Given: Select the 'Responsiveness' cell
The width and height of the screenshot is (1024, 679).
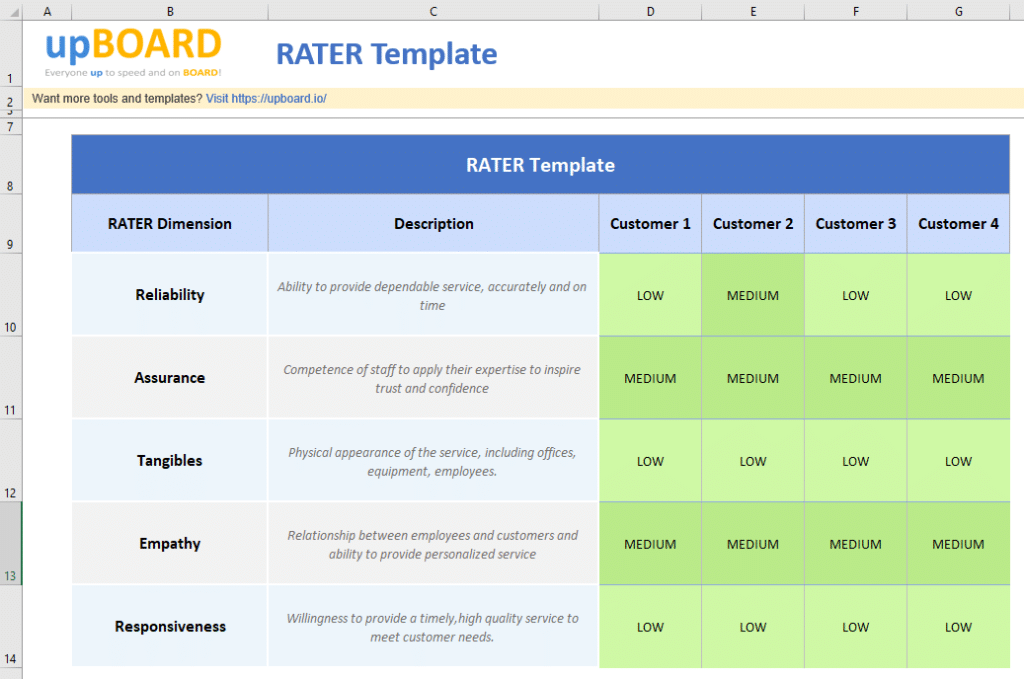Looking at the screenshot, I should [x=170, y=626].
